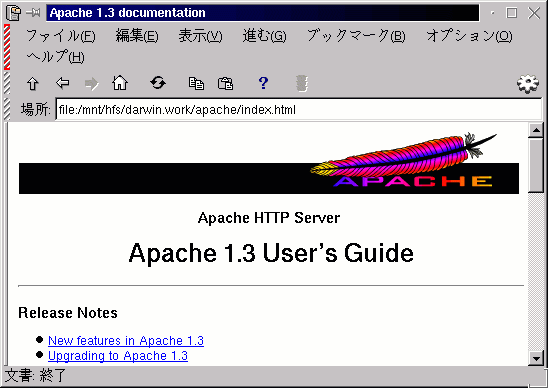The height and width of the screenshot is (388, 548).
Task: Minimize the window with the dot button
Action: (x=492, y=13)
